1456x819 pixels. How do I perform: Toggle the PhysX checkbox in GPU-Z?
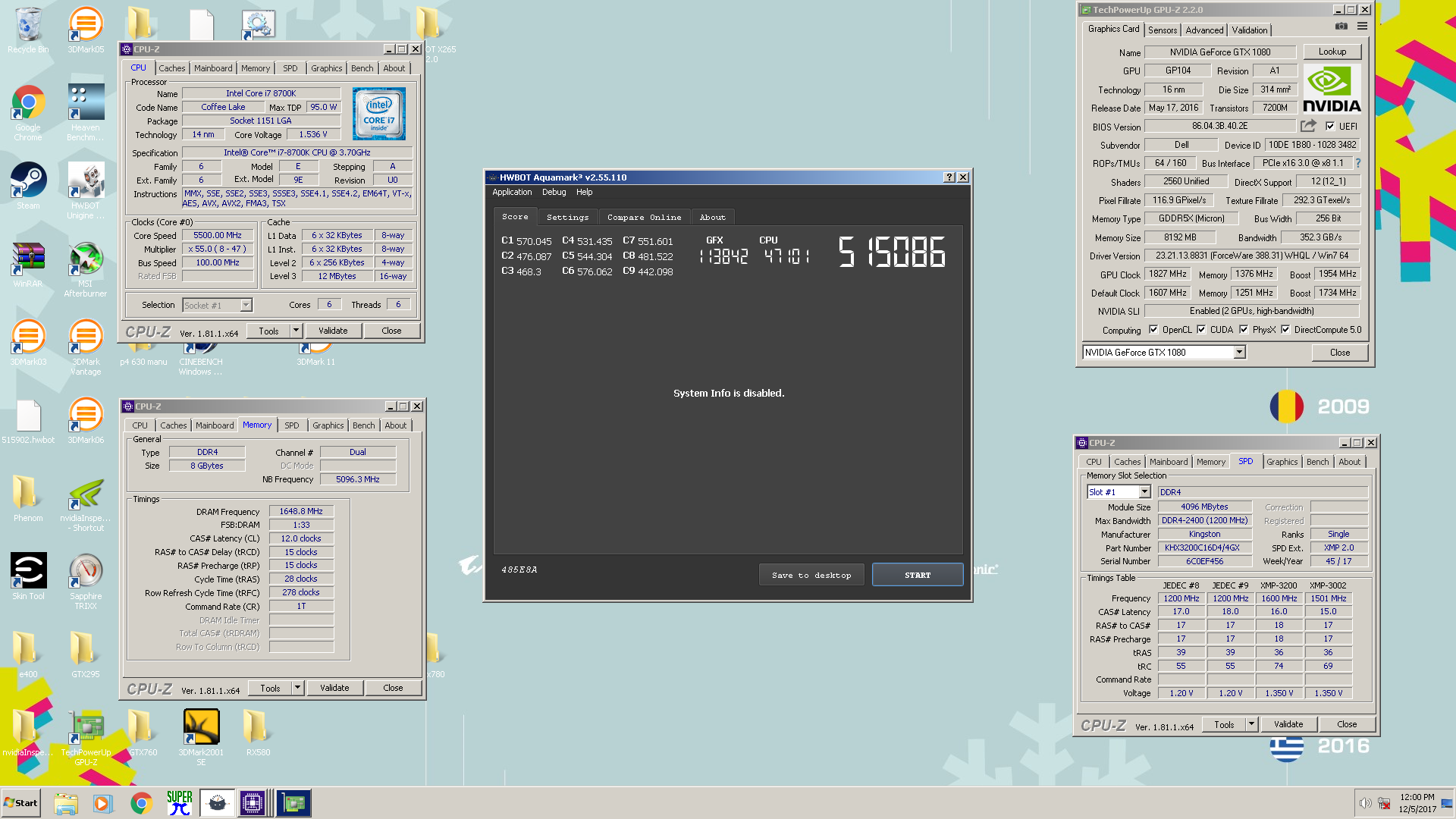click(x=1244, y=330)
